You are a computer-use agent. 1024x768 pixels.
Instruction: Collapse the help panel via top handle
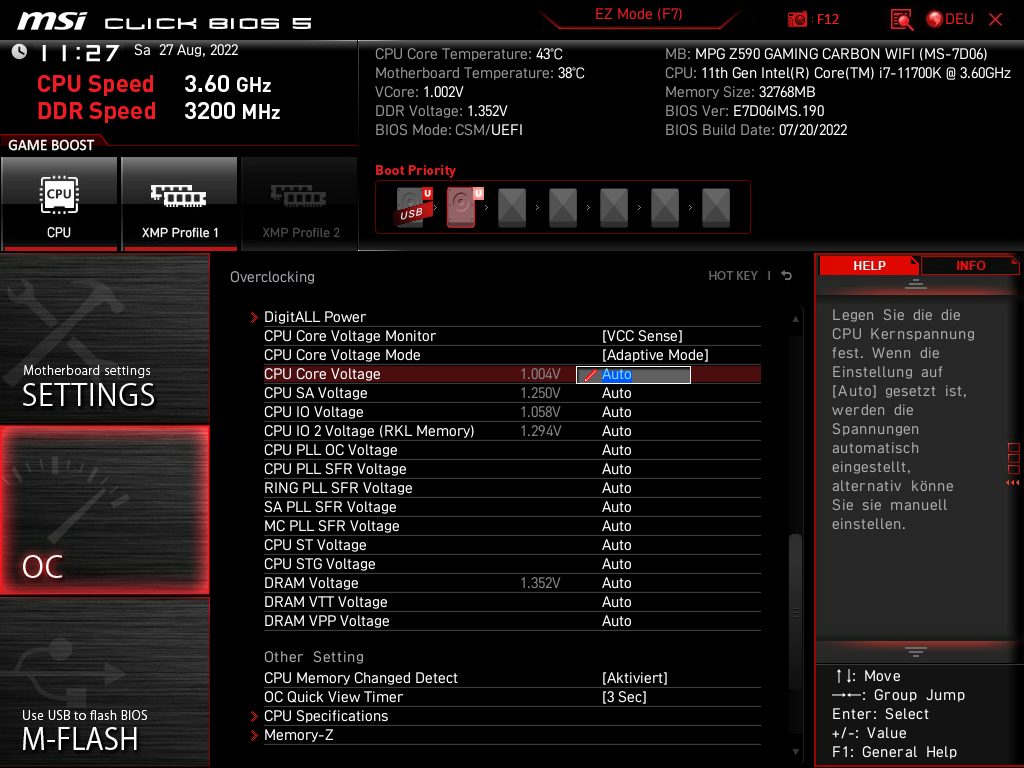click(x=916, y=284)
